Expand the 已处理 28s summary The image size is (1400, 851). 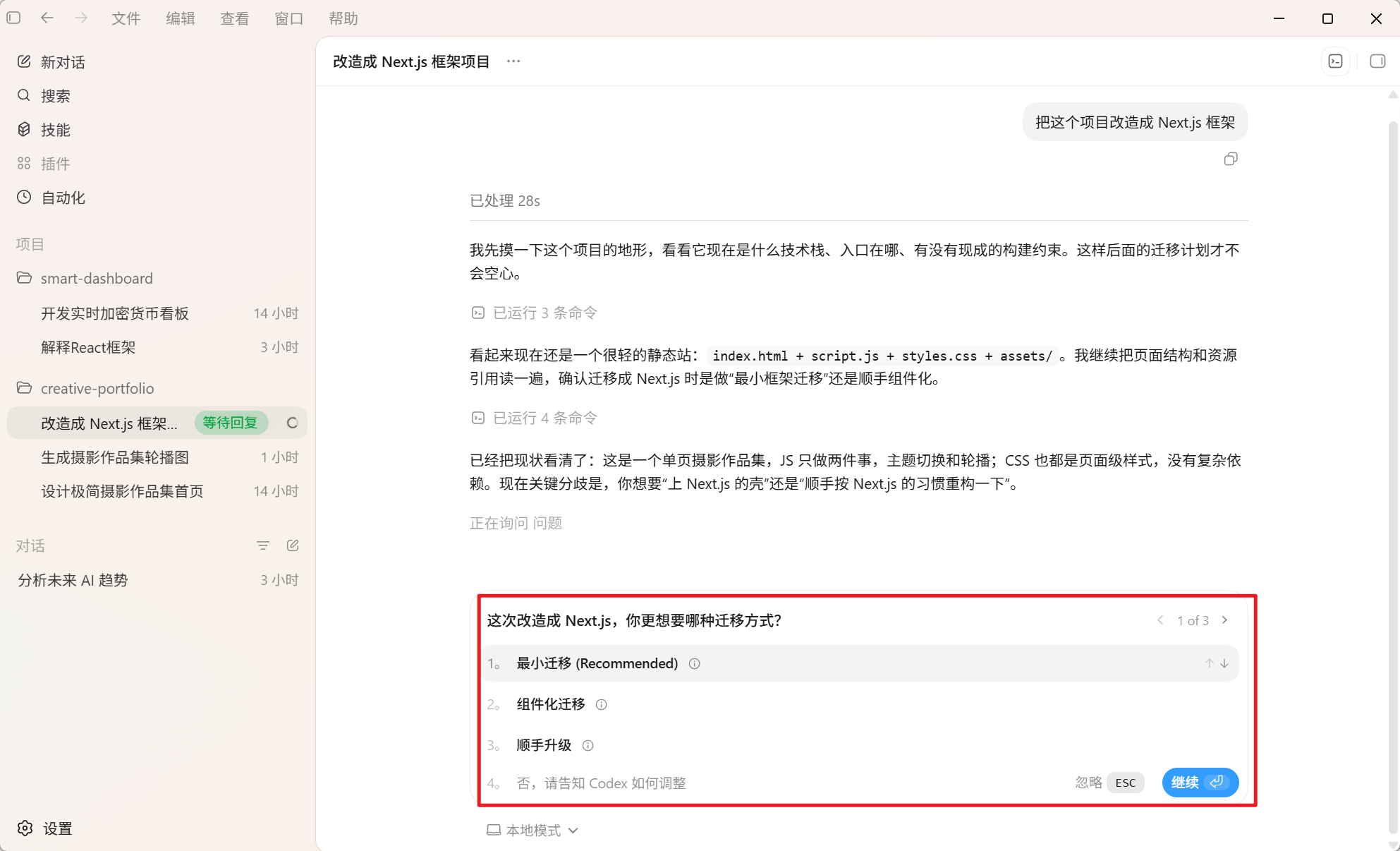coord(505,201)
